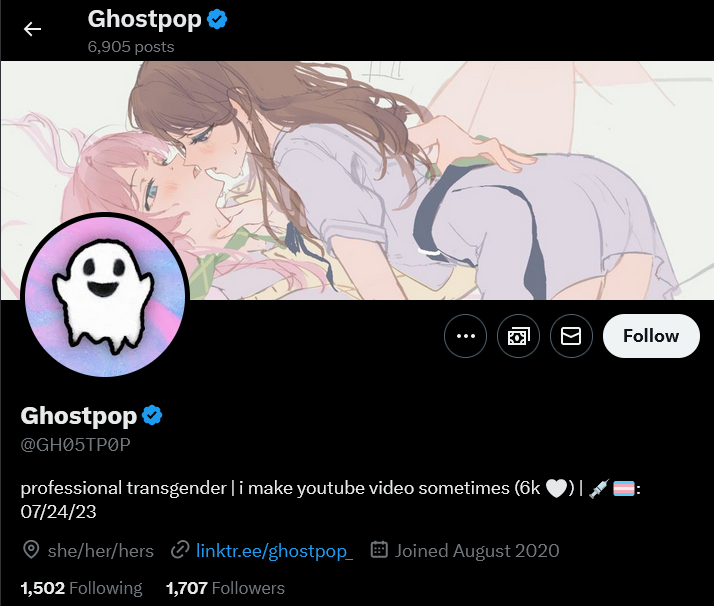Image resolution: width=714 pixels, height=606 pixels.
Task: Follow the Ghostpop account
Action: 651,336
